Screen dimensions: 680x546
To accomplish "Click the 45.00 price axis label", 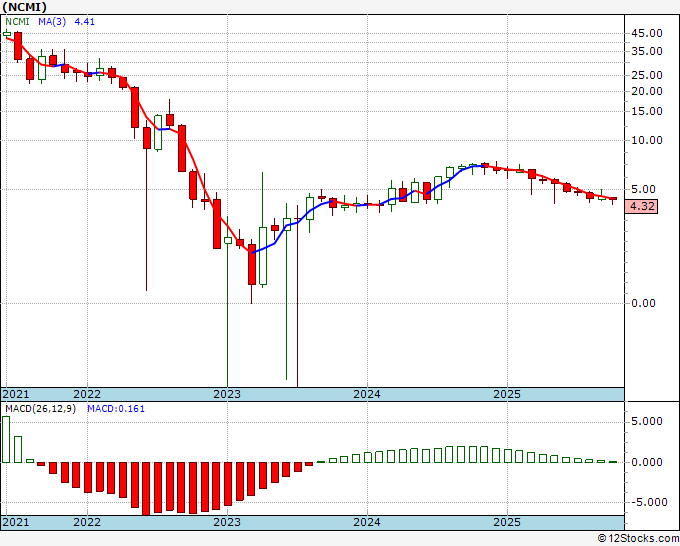I will click(647, 33).
